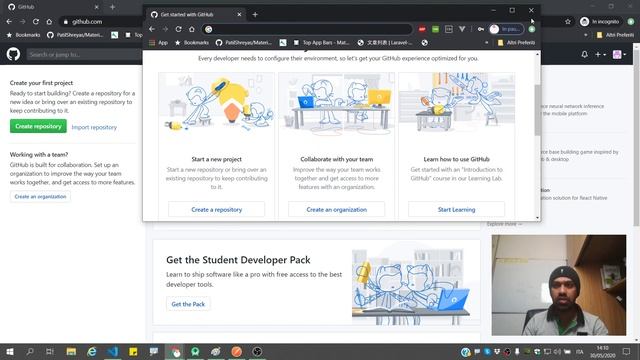Click Create a repository card button
This screenshot has width=640, height=360.
coord(216,209)
